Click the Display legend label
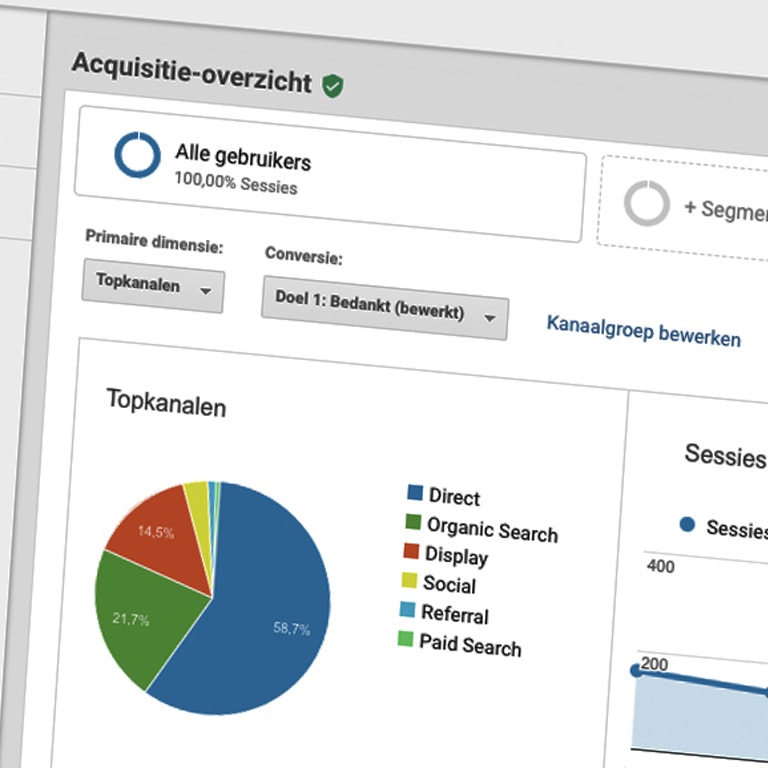Image resolution: width=768 pixels, height=768 pixels. [456, 556]
